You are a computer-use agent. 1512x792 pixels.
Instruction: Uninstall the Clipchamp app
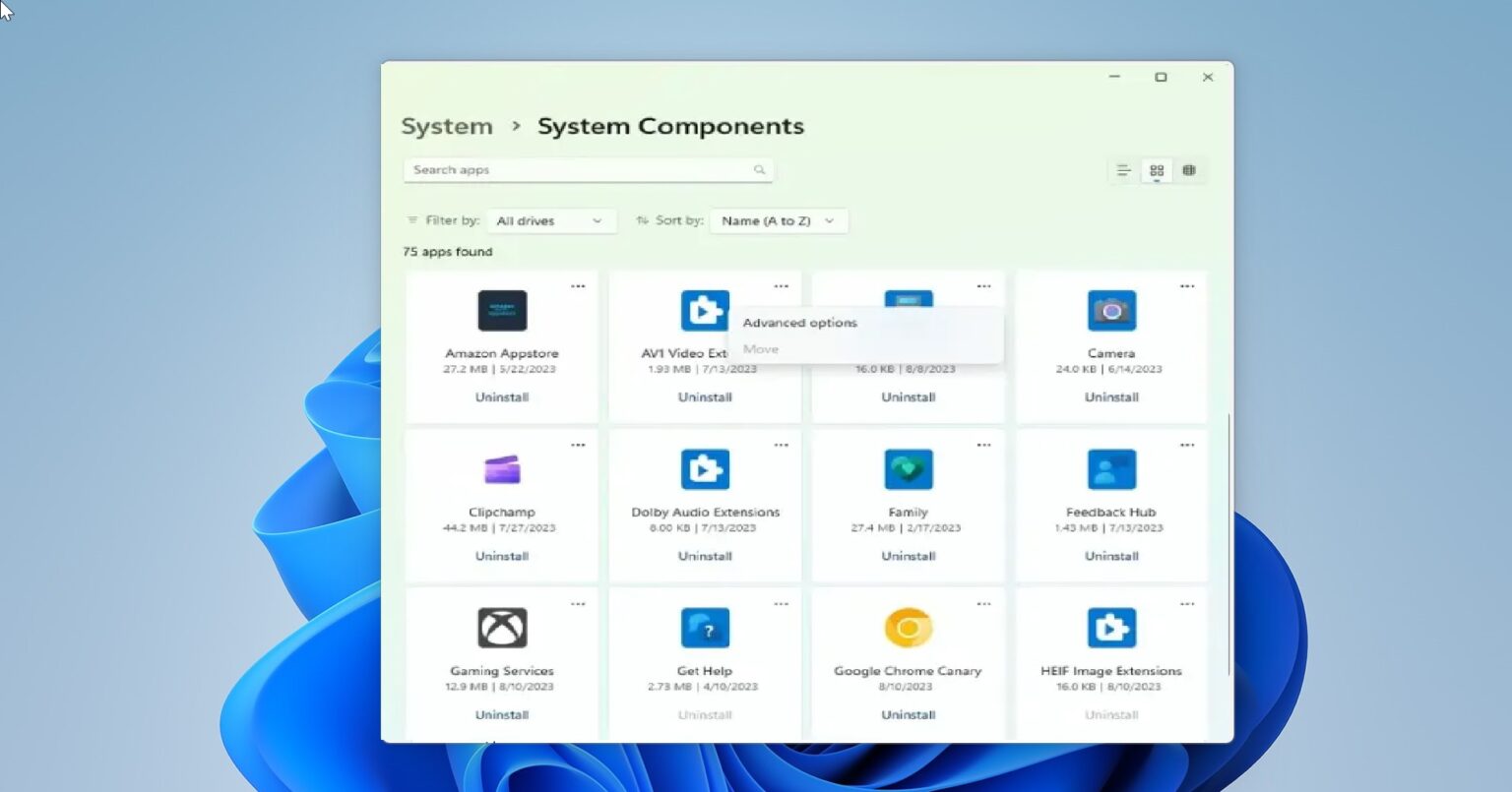click(501, 556)
